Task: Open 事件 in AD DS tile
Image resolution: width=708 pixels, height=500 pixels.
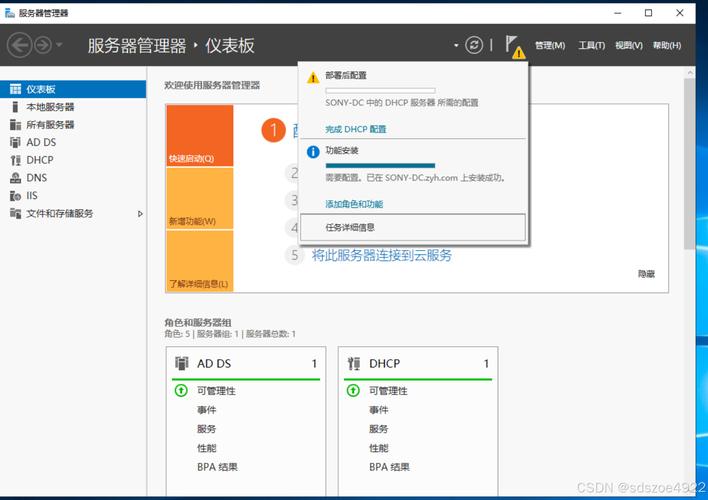Action: (206, 410)
